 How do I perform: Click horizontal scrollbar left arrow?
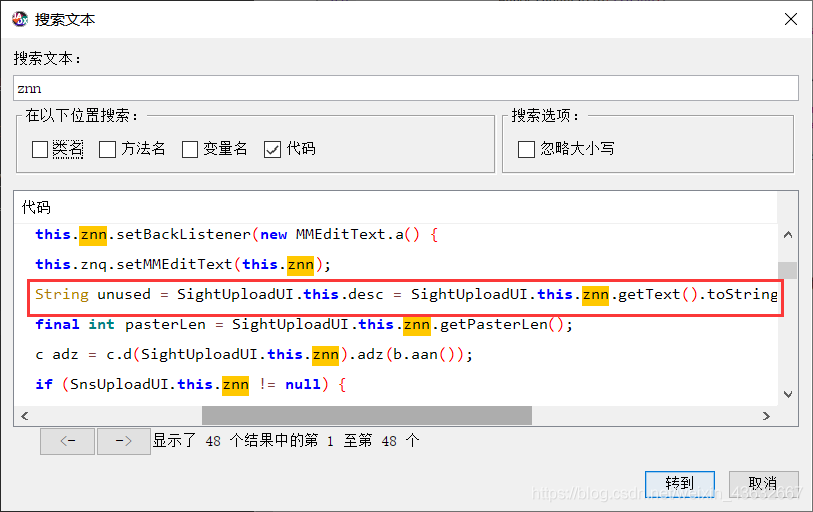(24, 416)
